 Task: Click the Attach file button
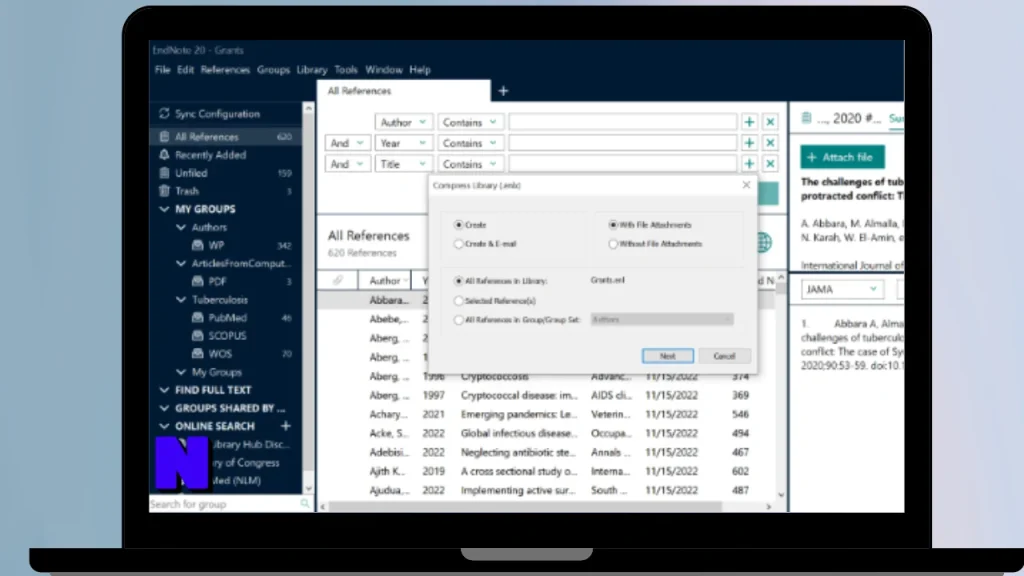[x=842, y=157]
